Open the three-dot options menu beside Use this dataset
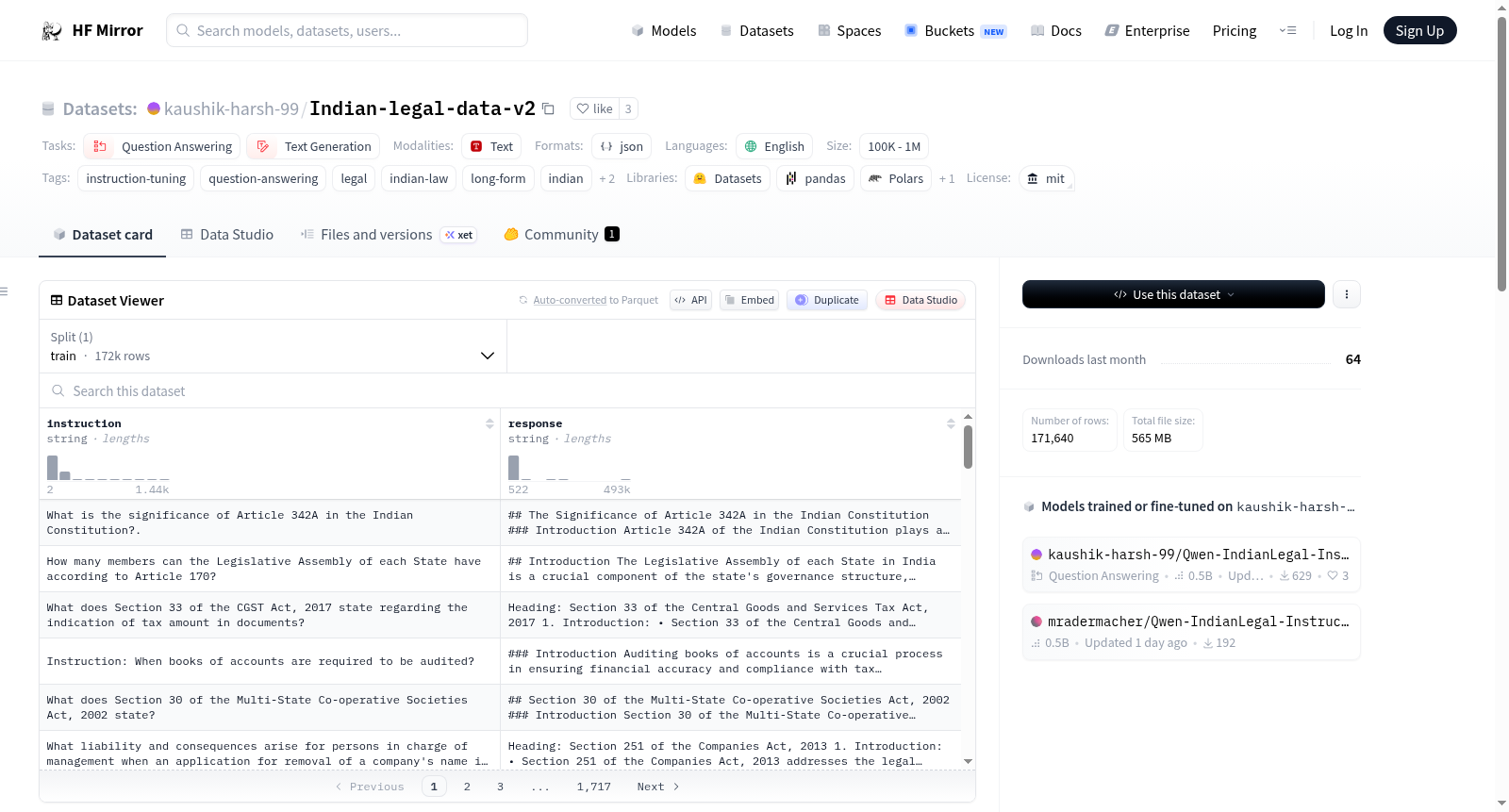1509x812 pixels. tap(1346, 294)
